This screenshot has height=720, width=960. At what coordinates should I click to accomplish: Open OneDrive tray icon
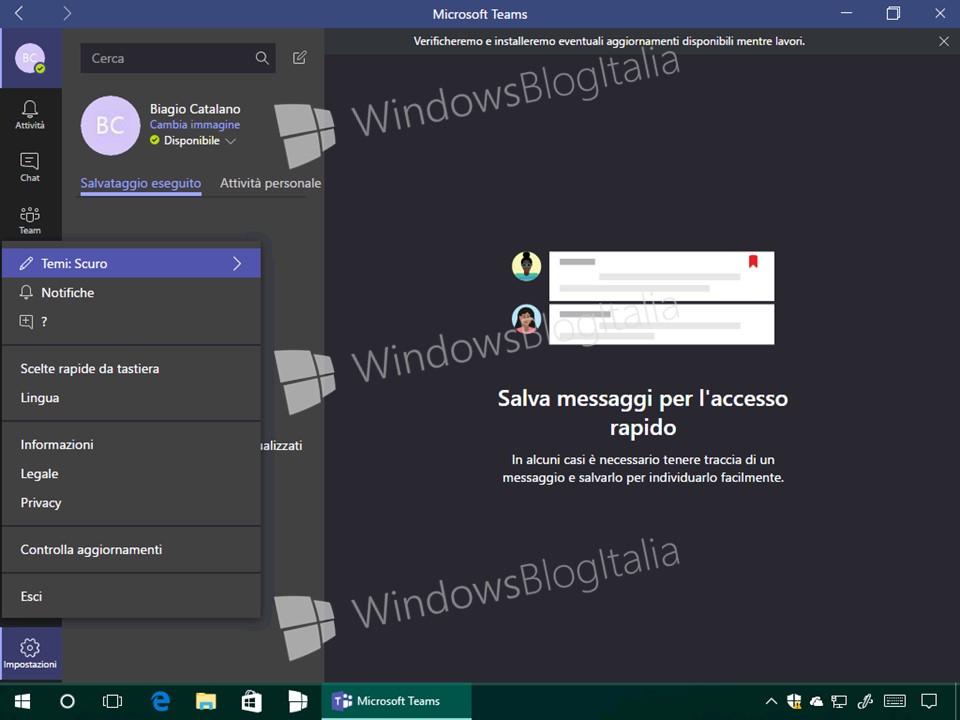[x=816, y=702]
